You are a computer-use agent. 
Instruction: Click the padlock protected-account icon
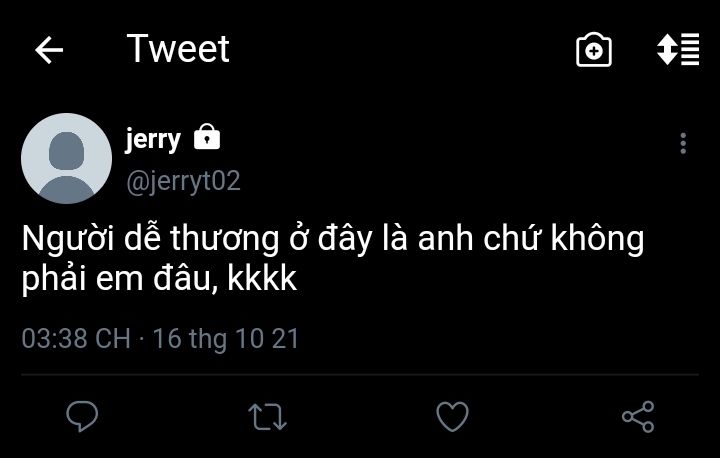pos(206,137)
